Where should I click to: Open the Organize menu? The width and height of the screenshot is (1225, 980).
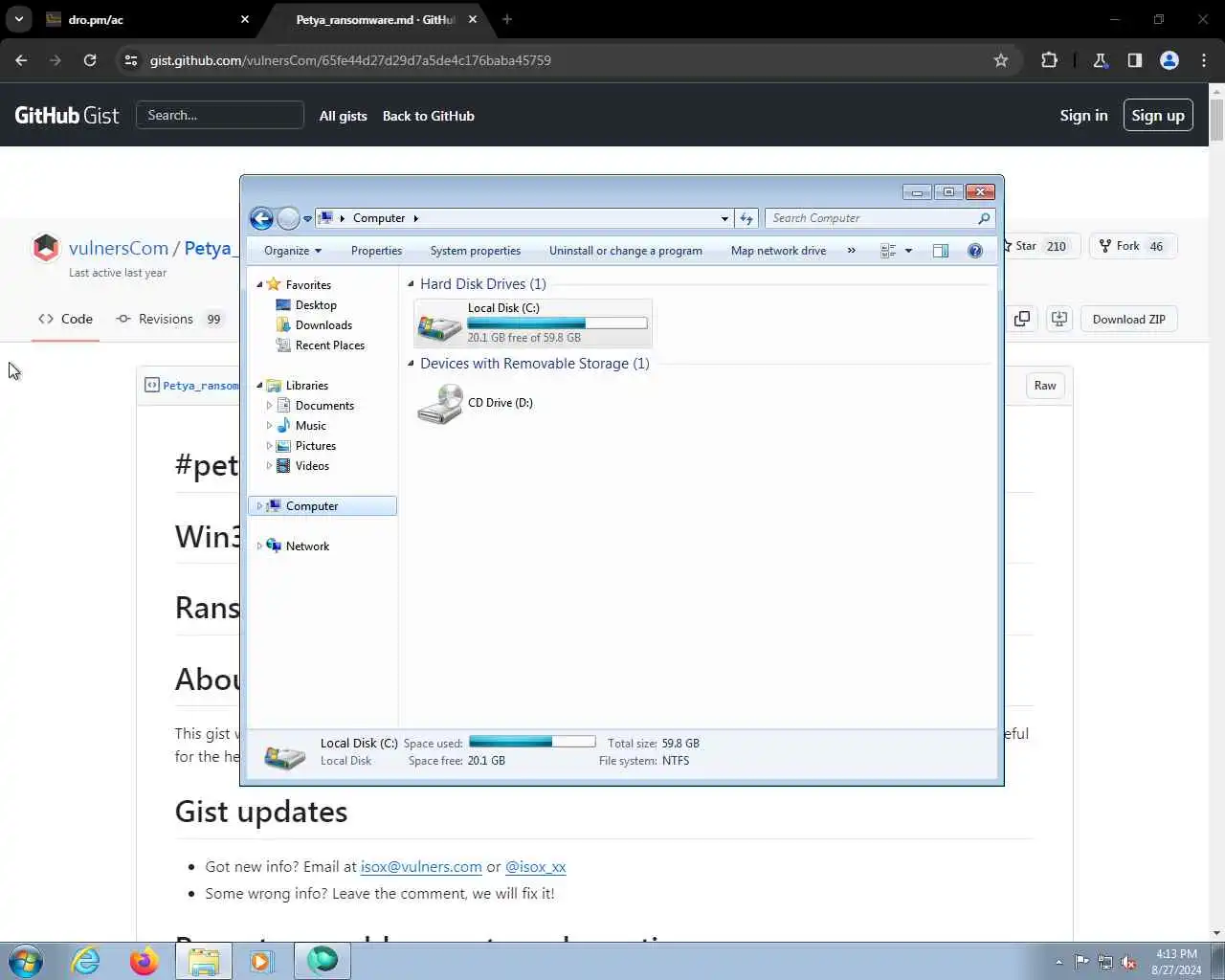tap(293, 251)
